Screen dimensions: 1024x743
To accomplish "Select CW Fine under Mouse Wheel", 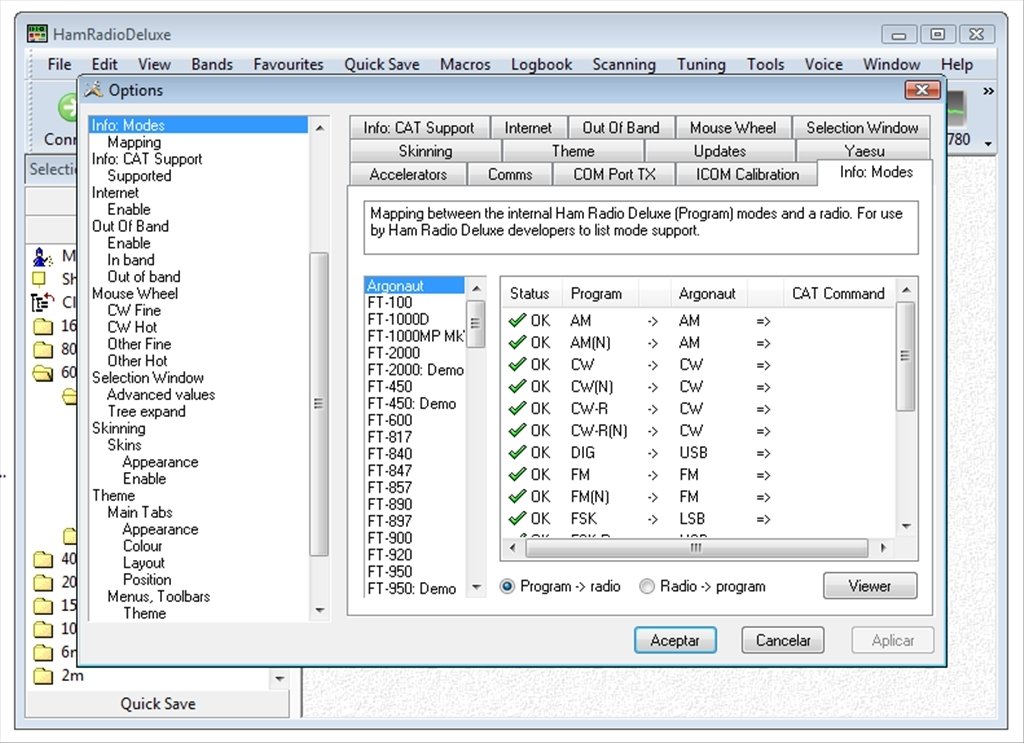I will [x=134, y=310].
